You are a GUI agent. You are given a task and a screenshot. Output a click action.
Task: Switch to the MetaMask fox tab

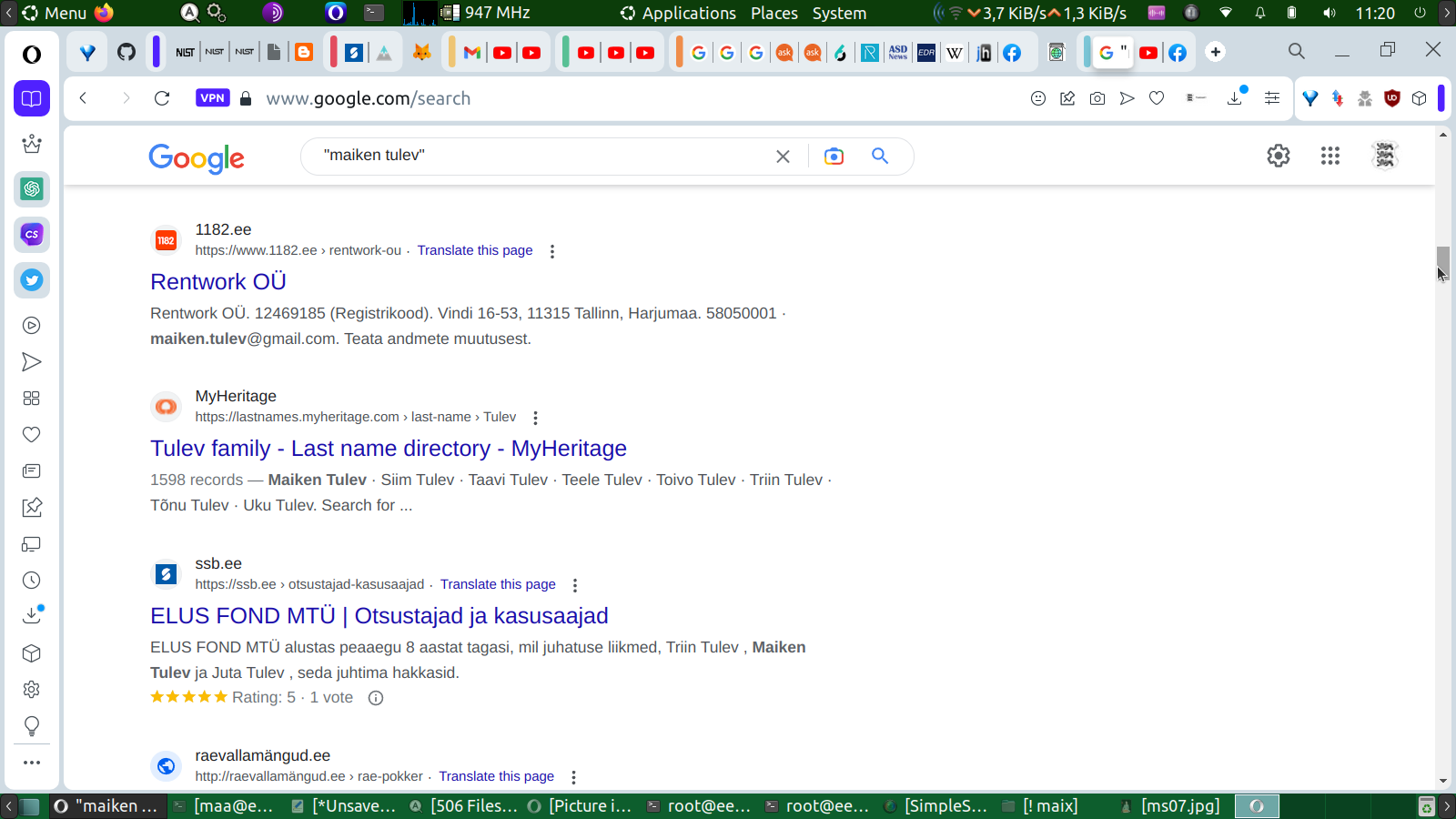(421, 53)
